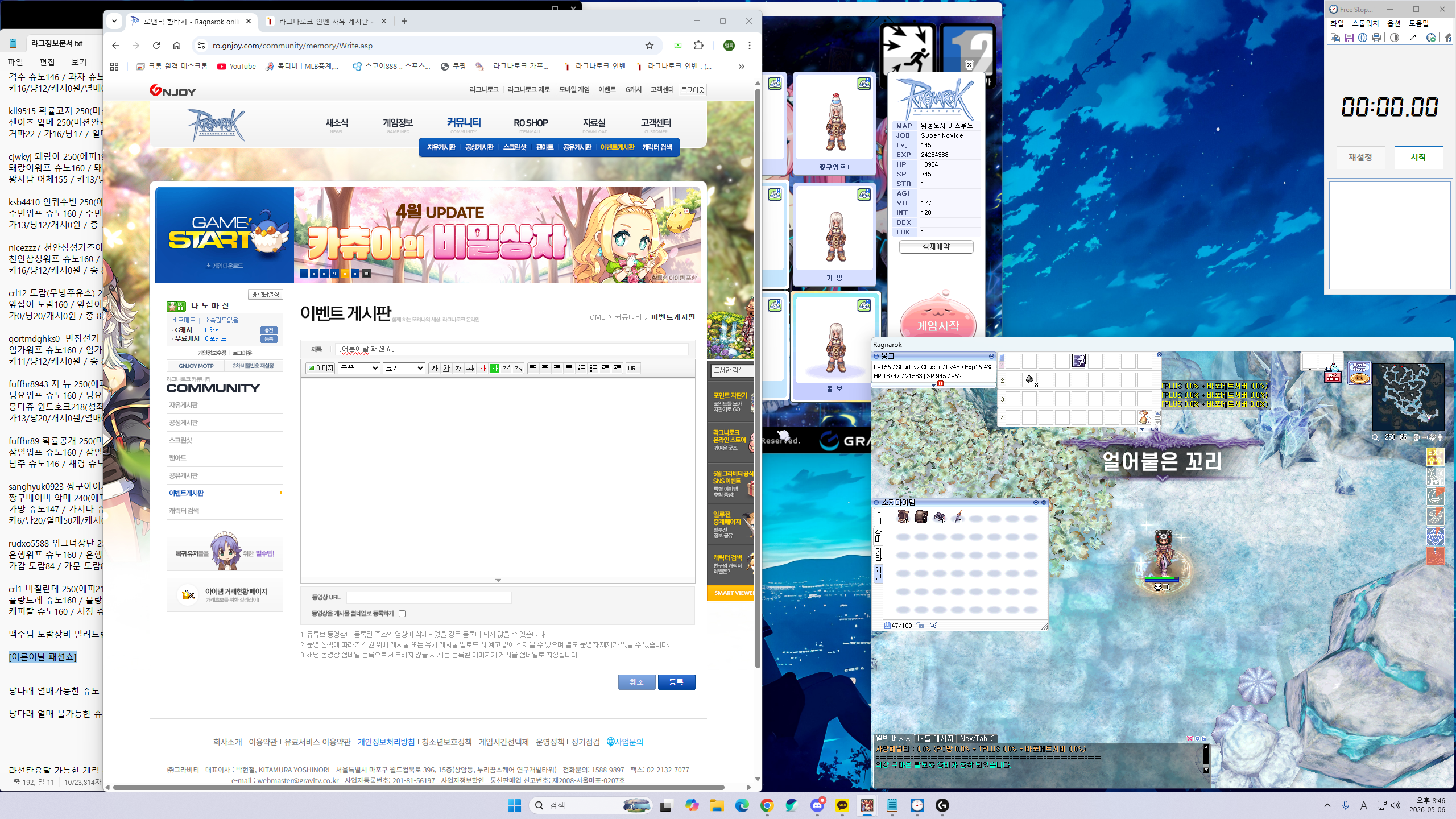Screen dimensions: 1456x819
Task: Select the 짱구워프1 character slot
Action: click(x=834, y=123)
